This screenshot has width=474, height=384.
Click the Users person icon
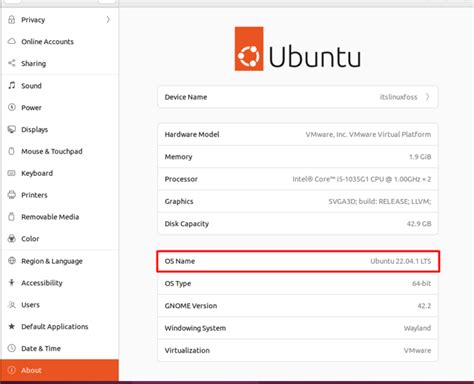[12, 304]
